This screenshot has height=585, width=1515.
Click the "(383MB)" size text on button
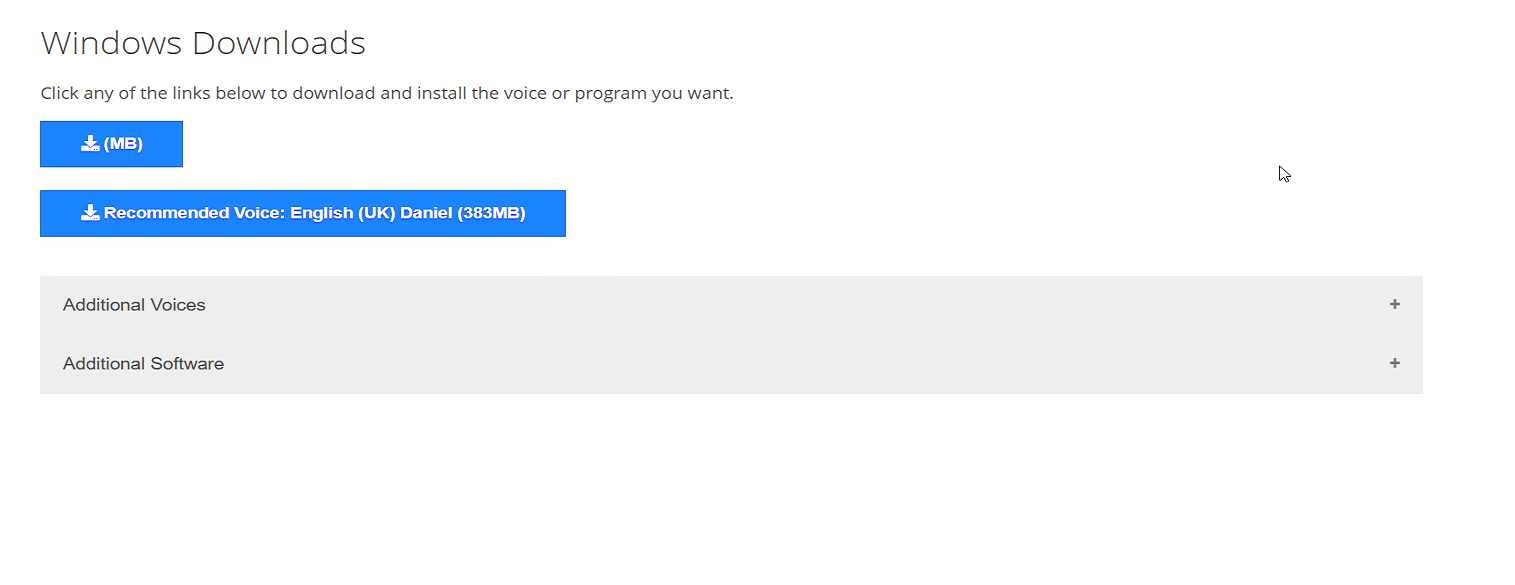click(x=491, y=213)
